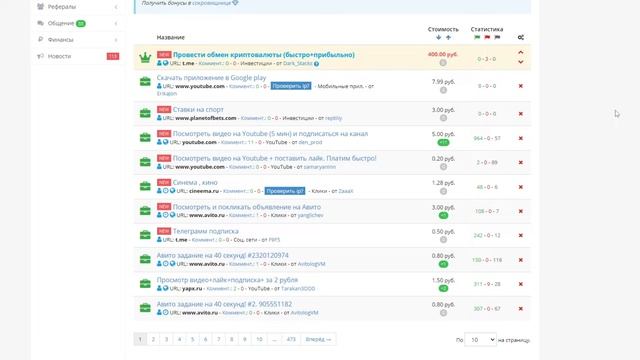The height and width of the screenshot is (360, 640).
Task: Remove 'Скачать приложение в Google play' with red X
Action: pos(520,86)
